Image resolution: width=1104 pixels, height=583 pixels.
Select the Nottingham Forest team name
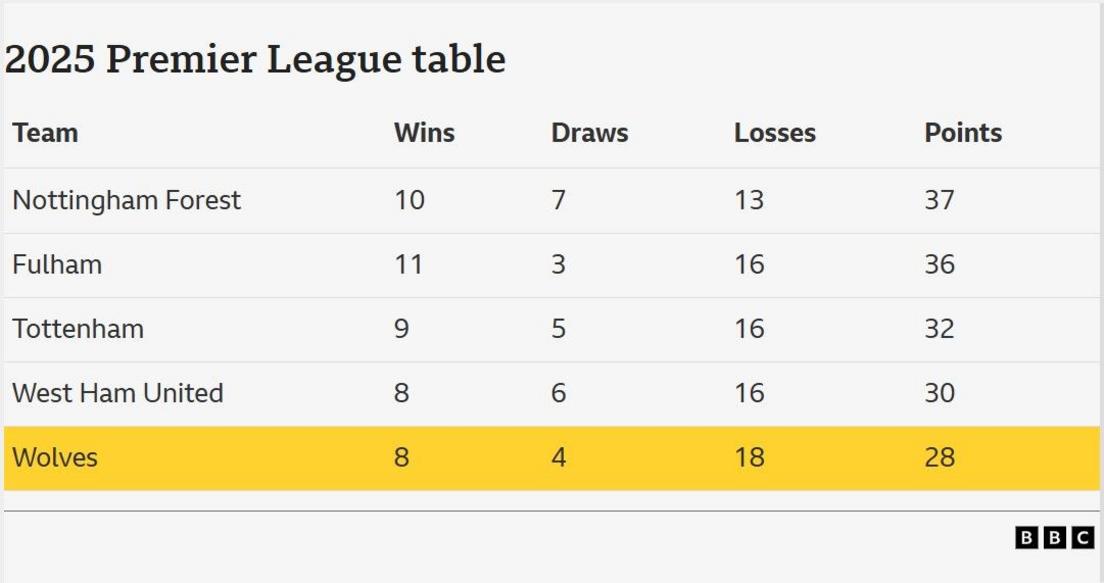pos(126,200)
